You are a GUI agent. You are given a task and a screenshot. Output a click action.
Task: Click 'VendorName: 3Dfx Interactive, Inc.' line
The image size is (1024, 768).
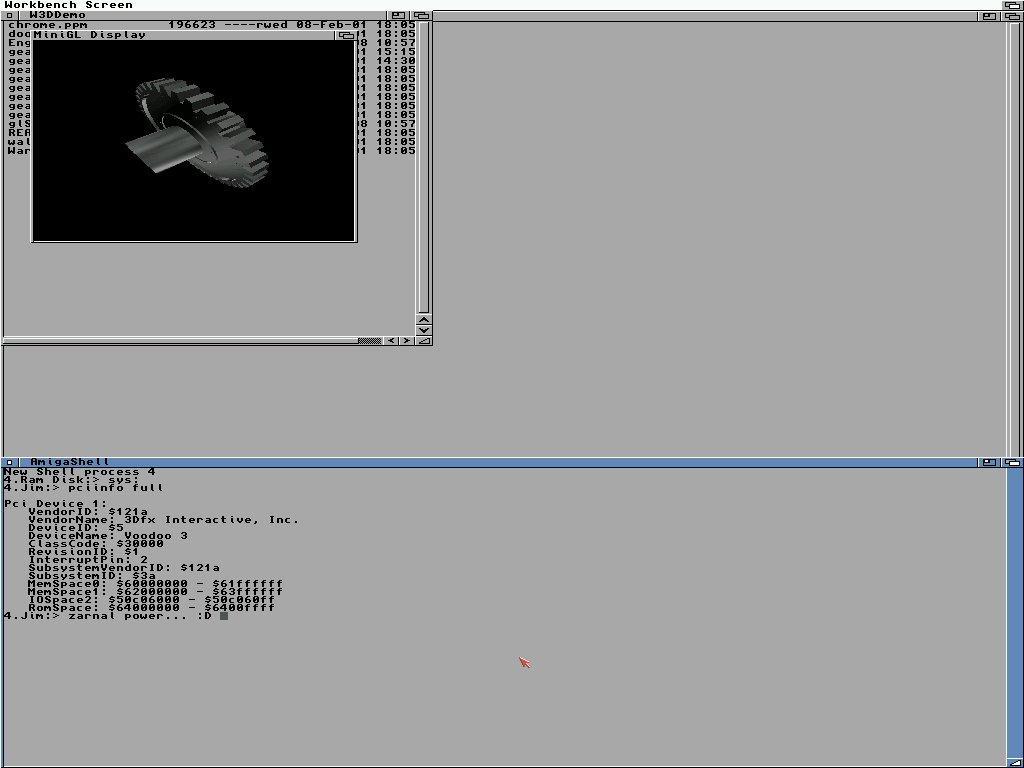(x=163, y=520)
